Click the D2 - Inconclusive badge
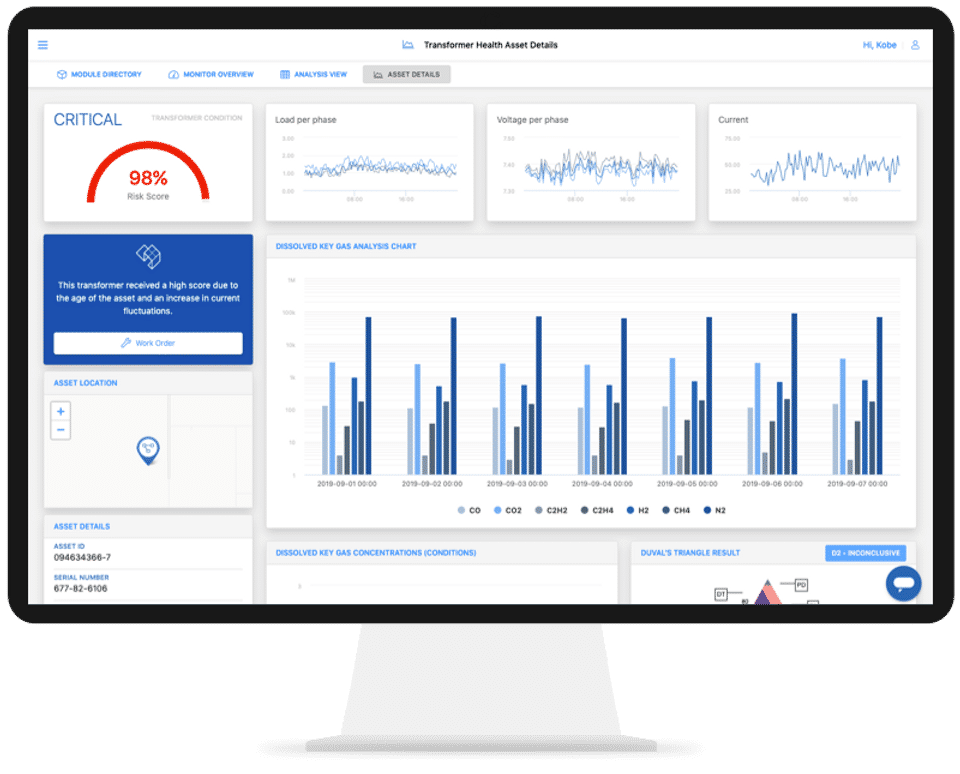 coord(865,553)
